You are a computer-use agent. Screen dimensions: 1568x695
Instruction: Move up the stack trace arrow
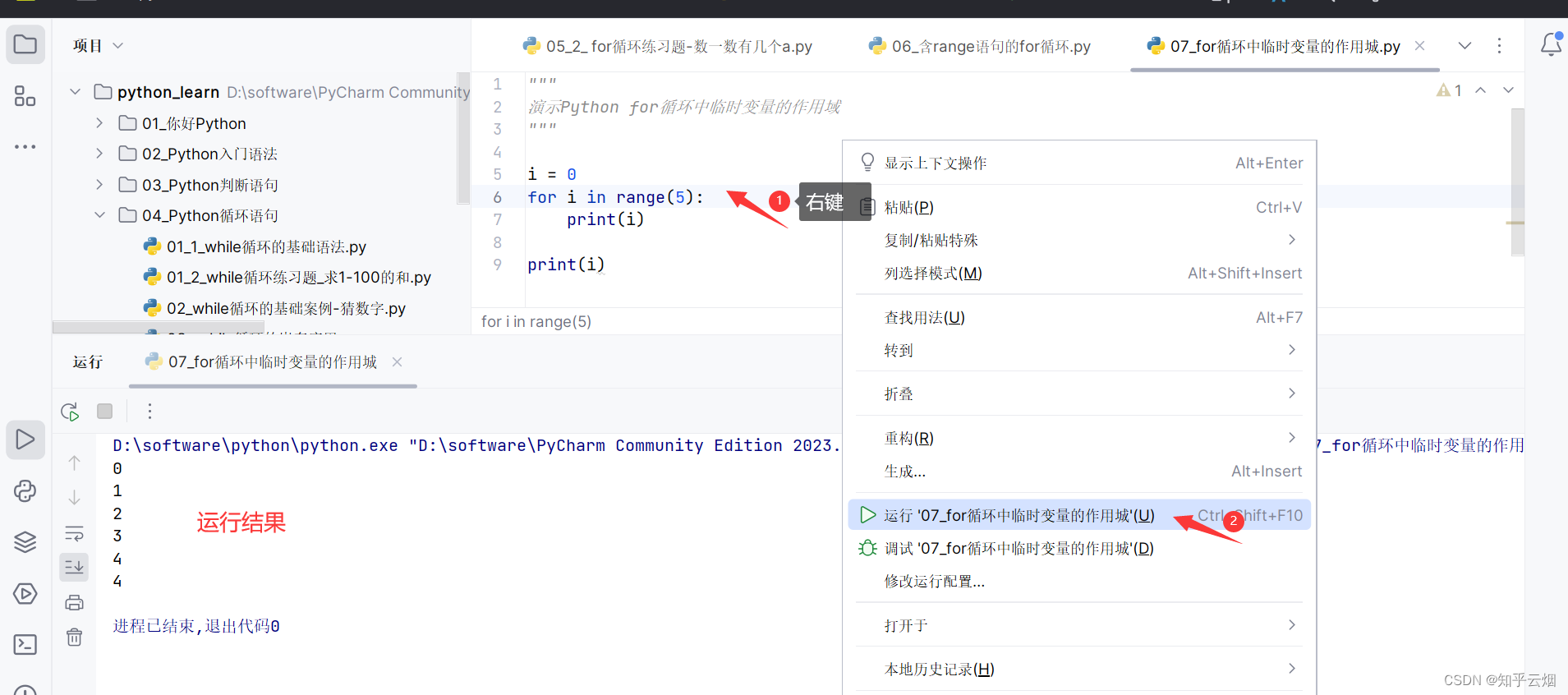74,463
